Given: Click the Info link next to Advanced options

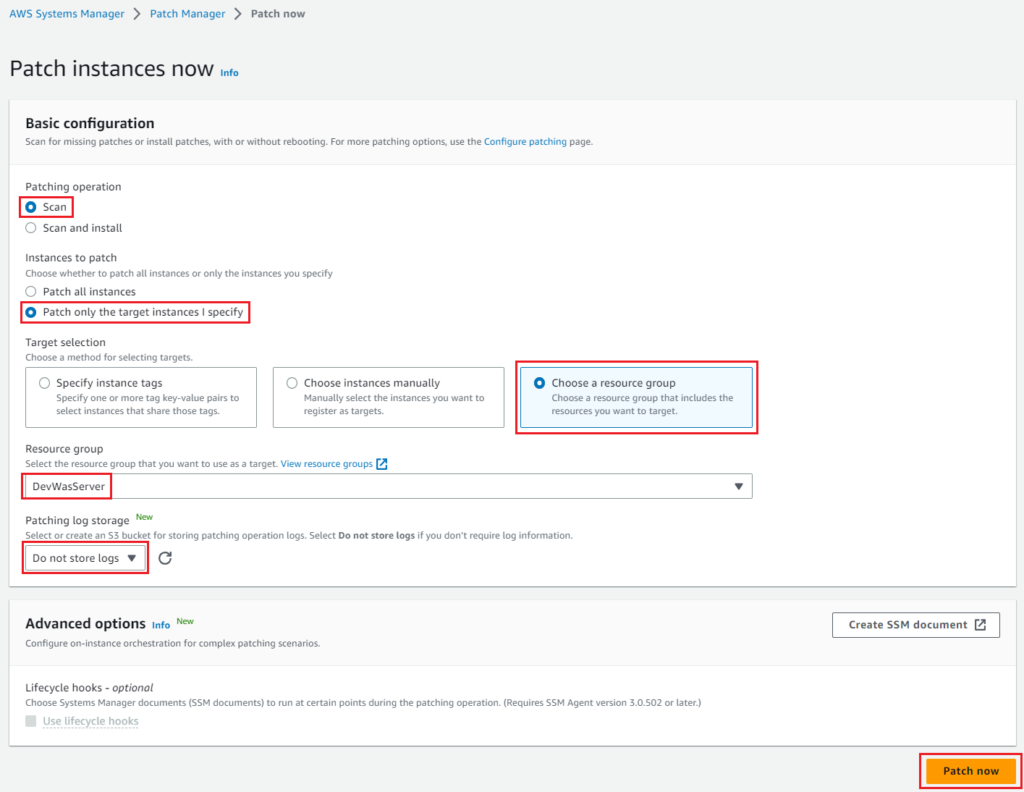Looking at the screenshot, I should [x=161, y=625].
